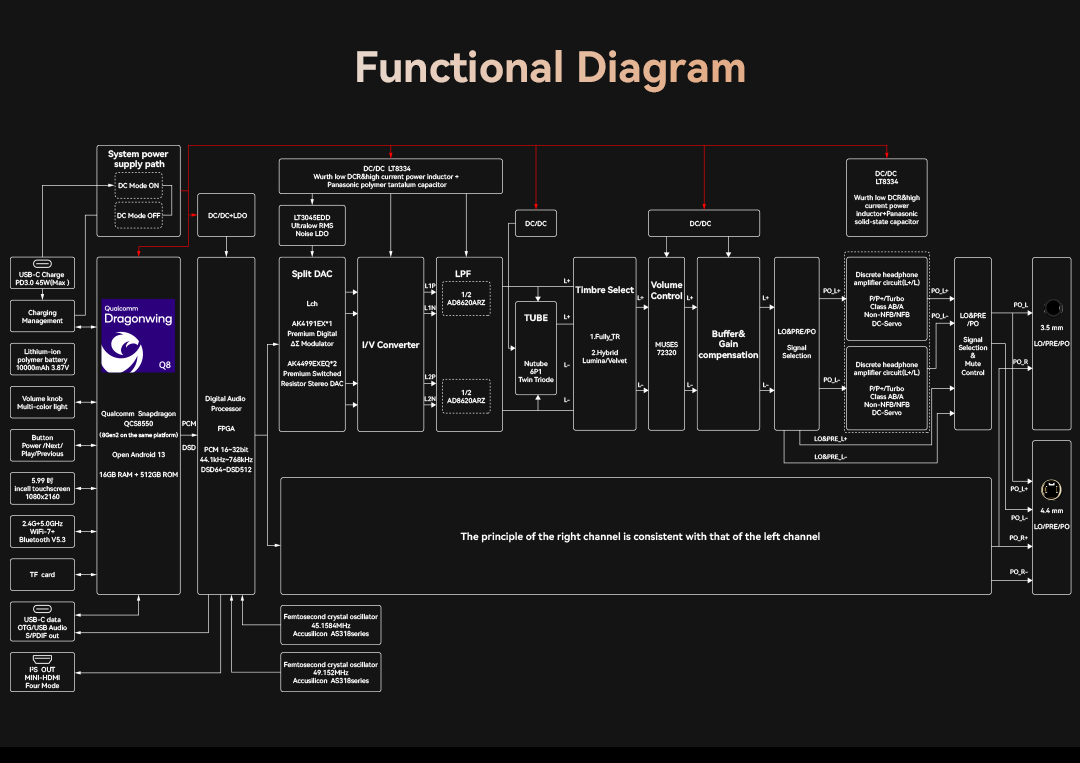Click the USB-C port icon above USB-C Charge
1080x763 pixels.
[42, 264]
